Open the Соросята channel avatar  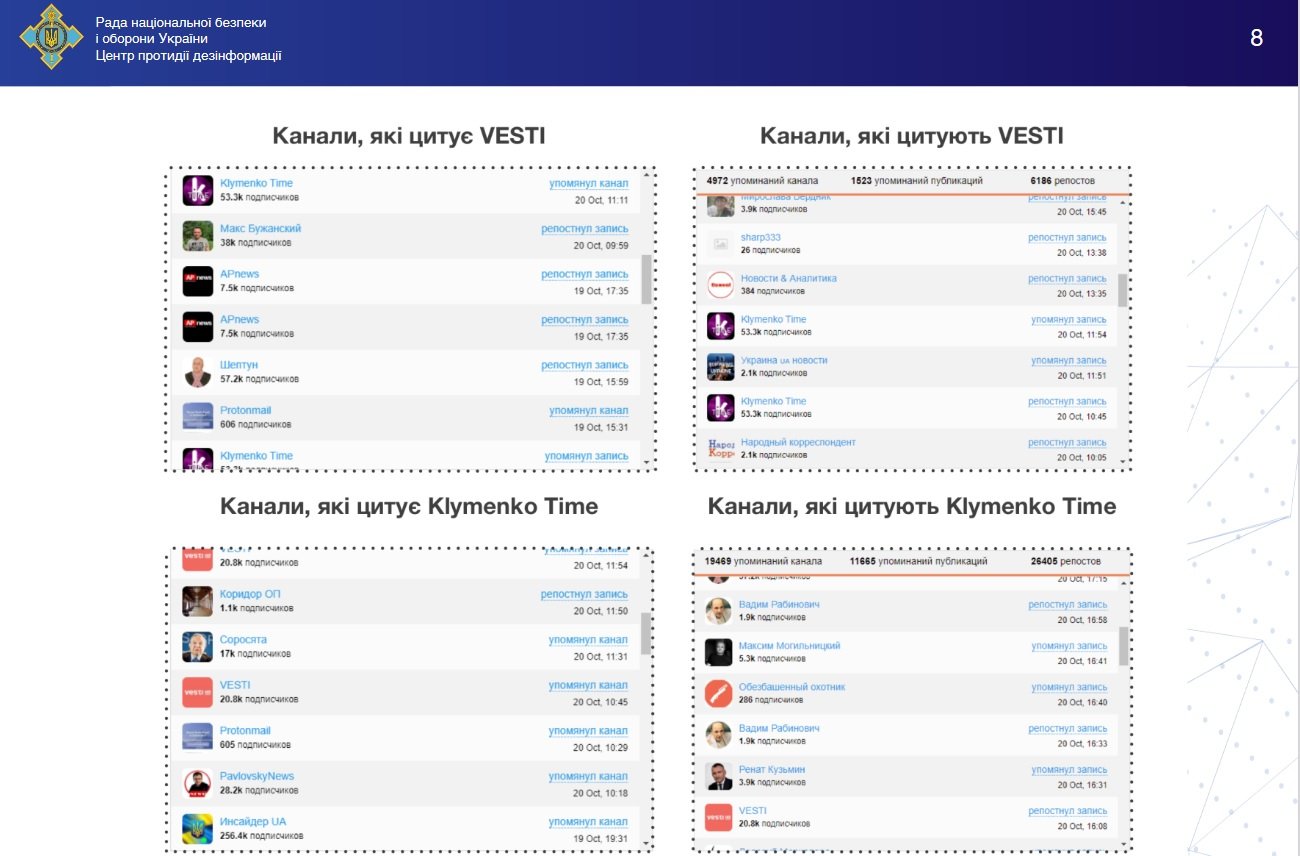[x=198, y=646]
